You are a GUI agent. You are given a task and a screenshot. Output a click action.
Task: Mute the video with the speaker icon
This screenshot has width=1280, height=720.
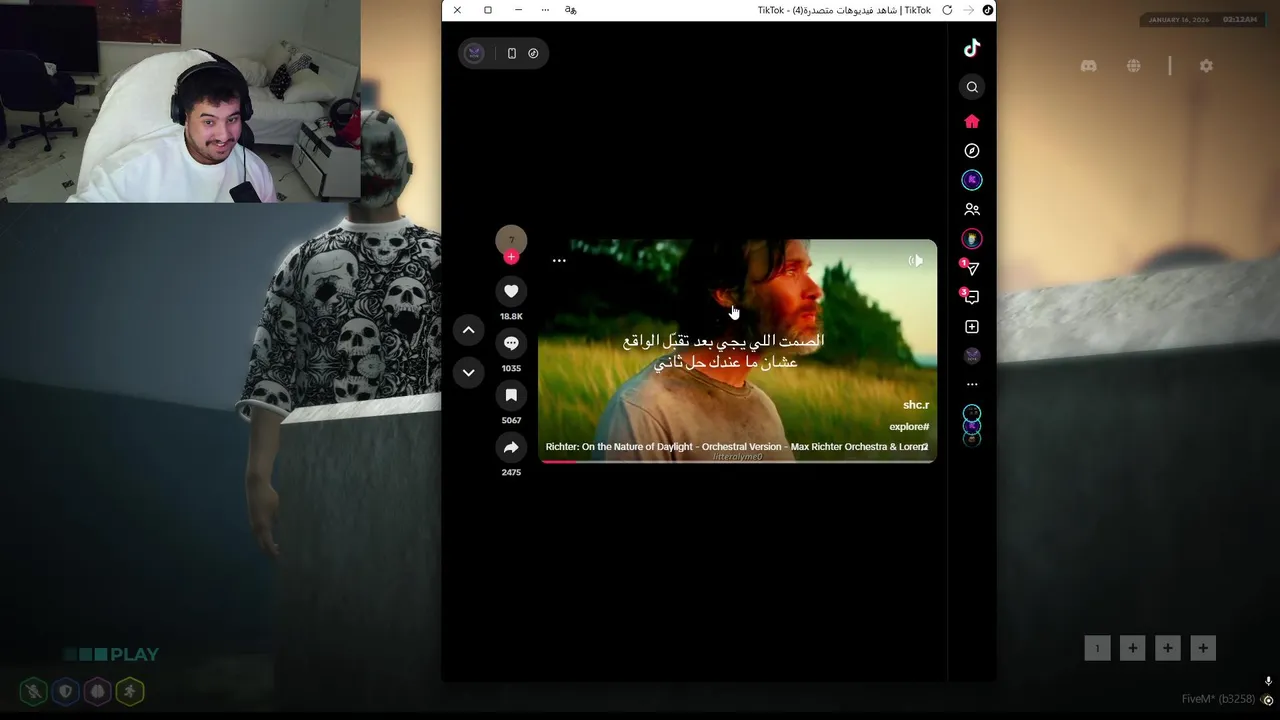click(x=915, y=261)
